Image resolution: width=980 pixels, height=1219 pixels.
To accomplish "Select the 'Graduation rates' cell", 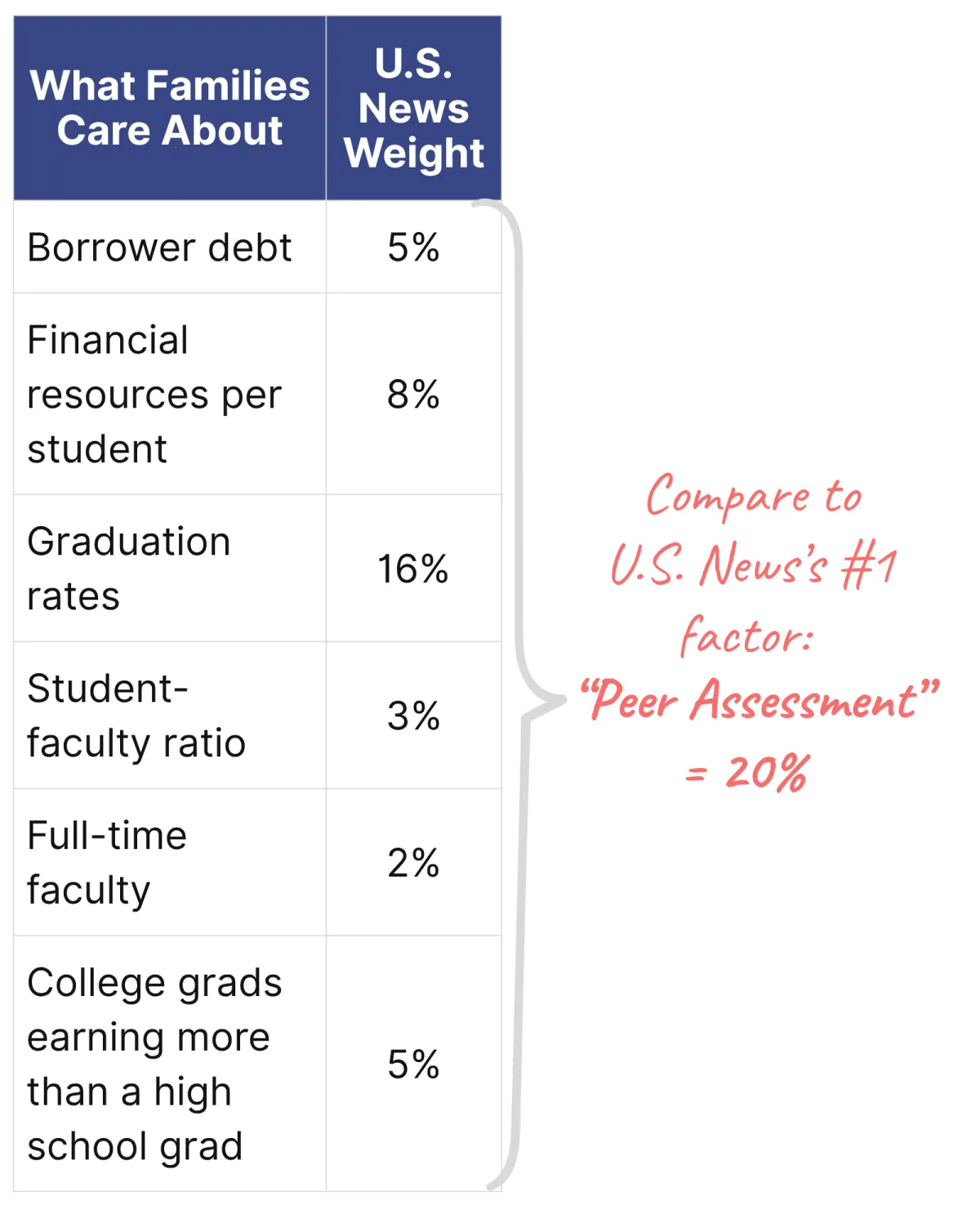I will click(x=128, y=569).
